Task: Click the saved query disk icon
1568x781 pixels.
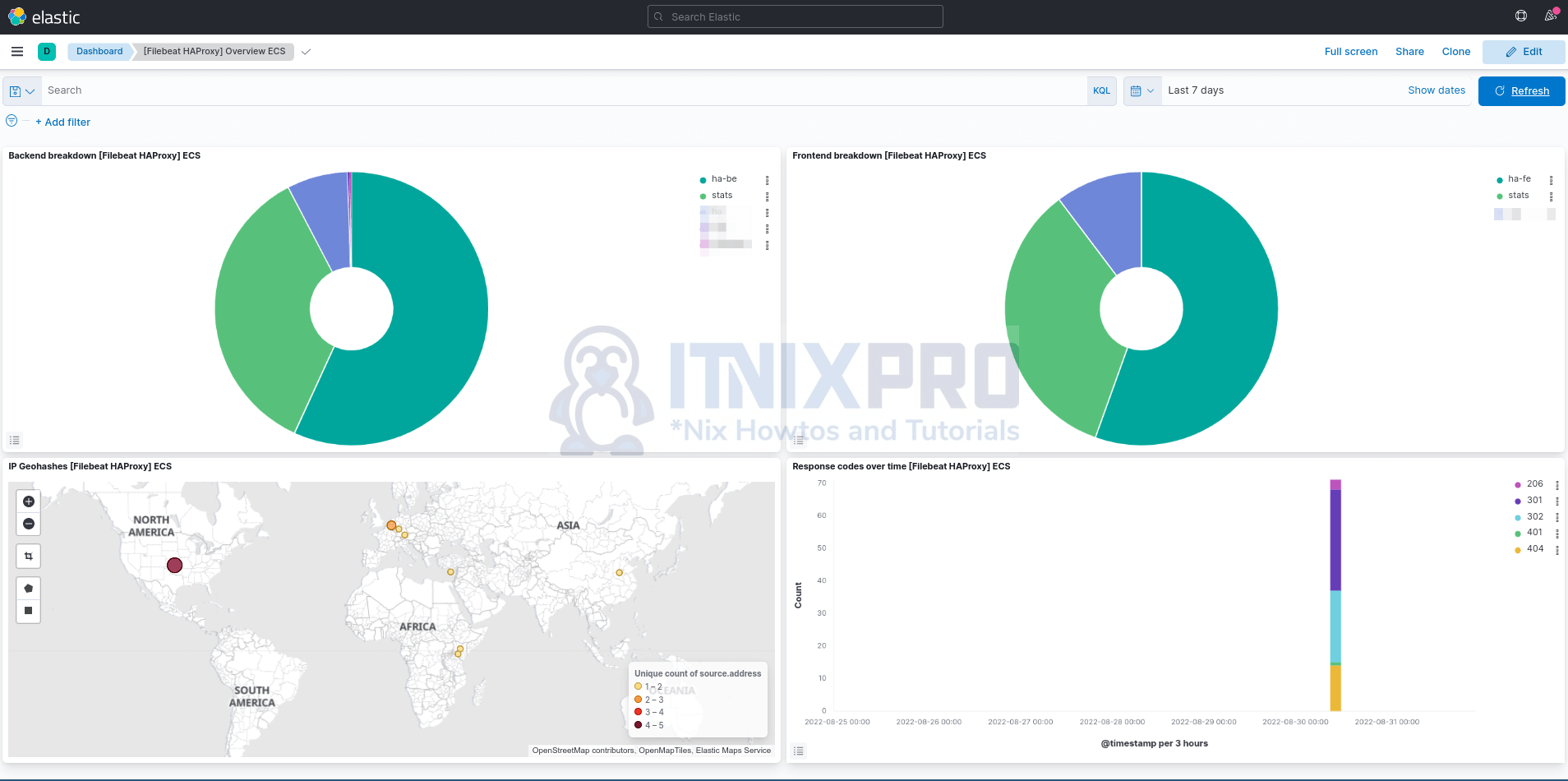Action: coord(14,90)
